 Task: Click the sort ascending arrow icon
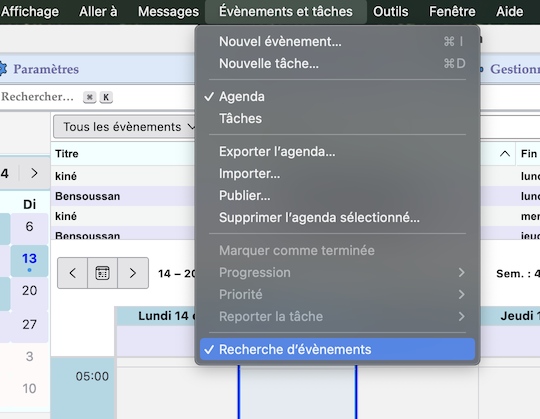tap(505, 154)
